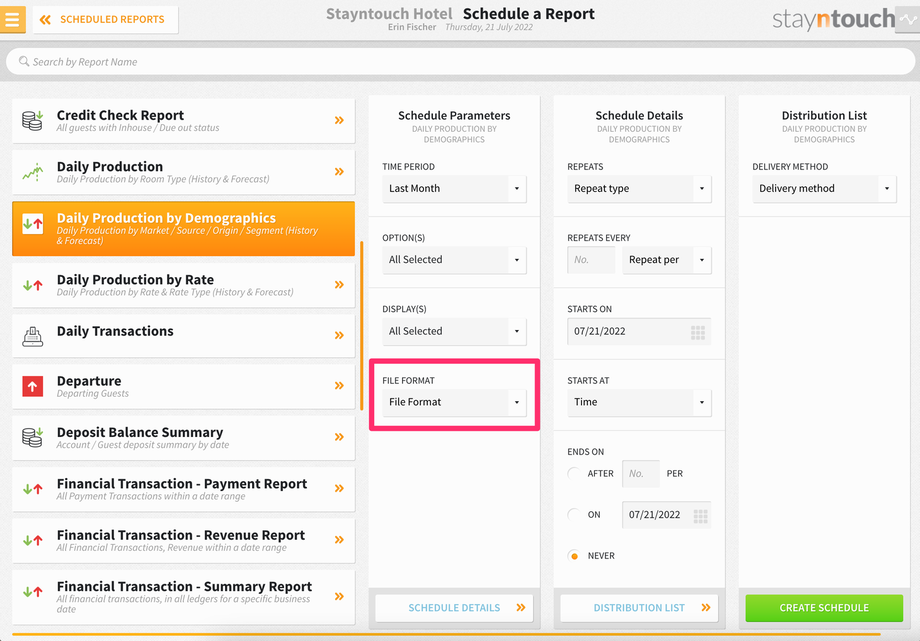920x641 pixels.
Task: Select the Credit Check Report item
Action: (183, 120)
